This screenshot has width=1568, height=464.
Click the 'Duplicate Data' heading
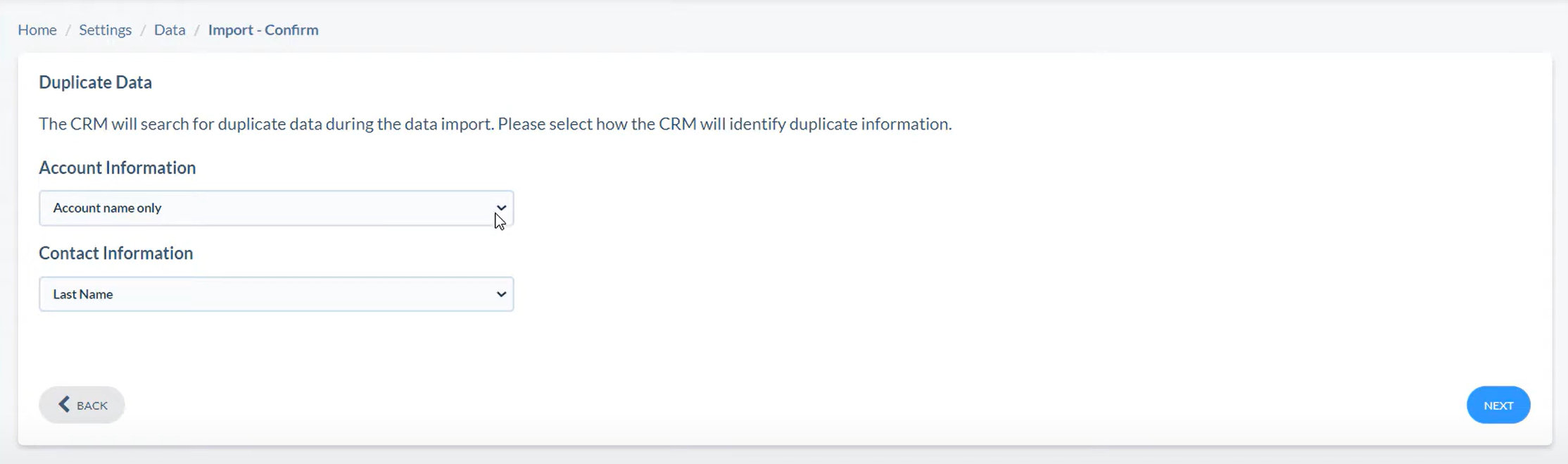tap(95, 82)
